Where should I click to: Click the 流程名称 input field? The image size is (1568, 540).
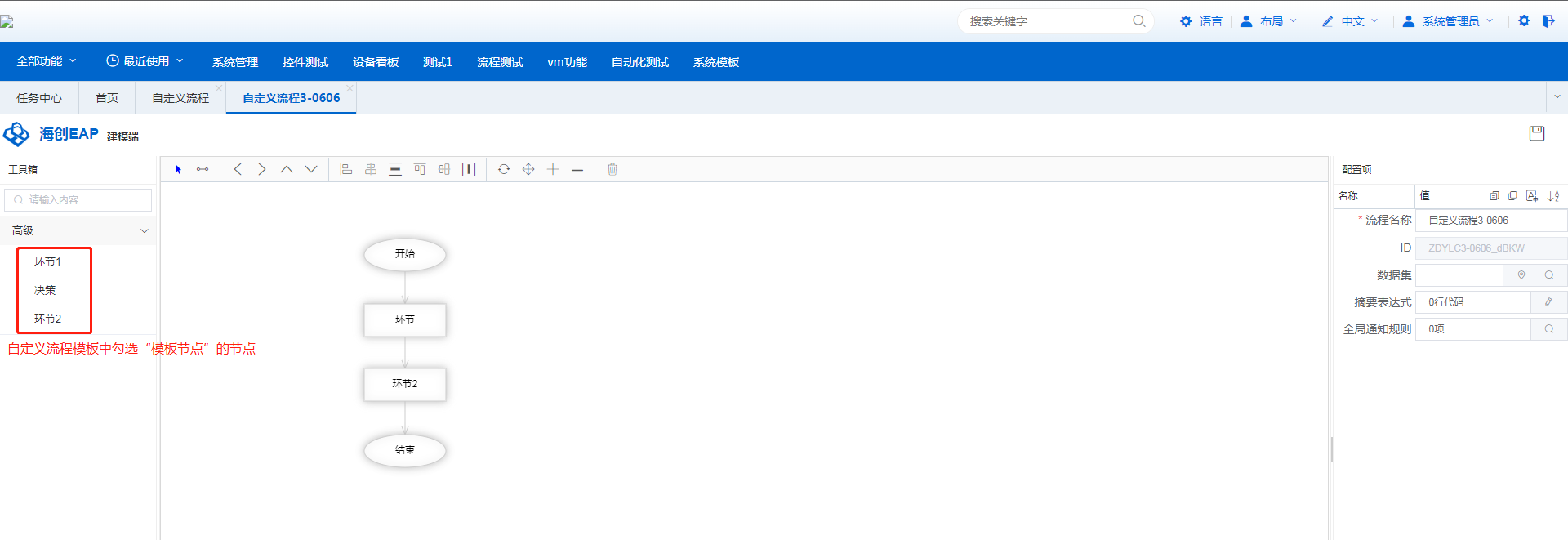(1490, 221)
